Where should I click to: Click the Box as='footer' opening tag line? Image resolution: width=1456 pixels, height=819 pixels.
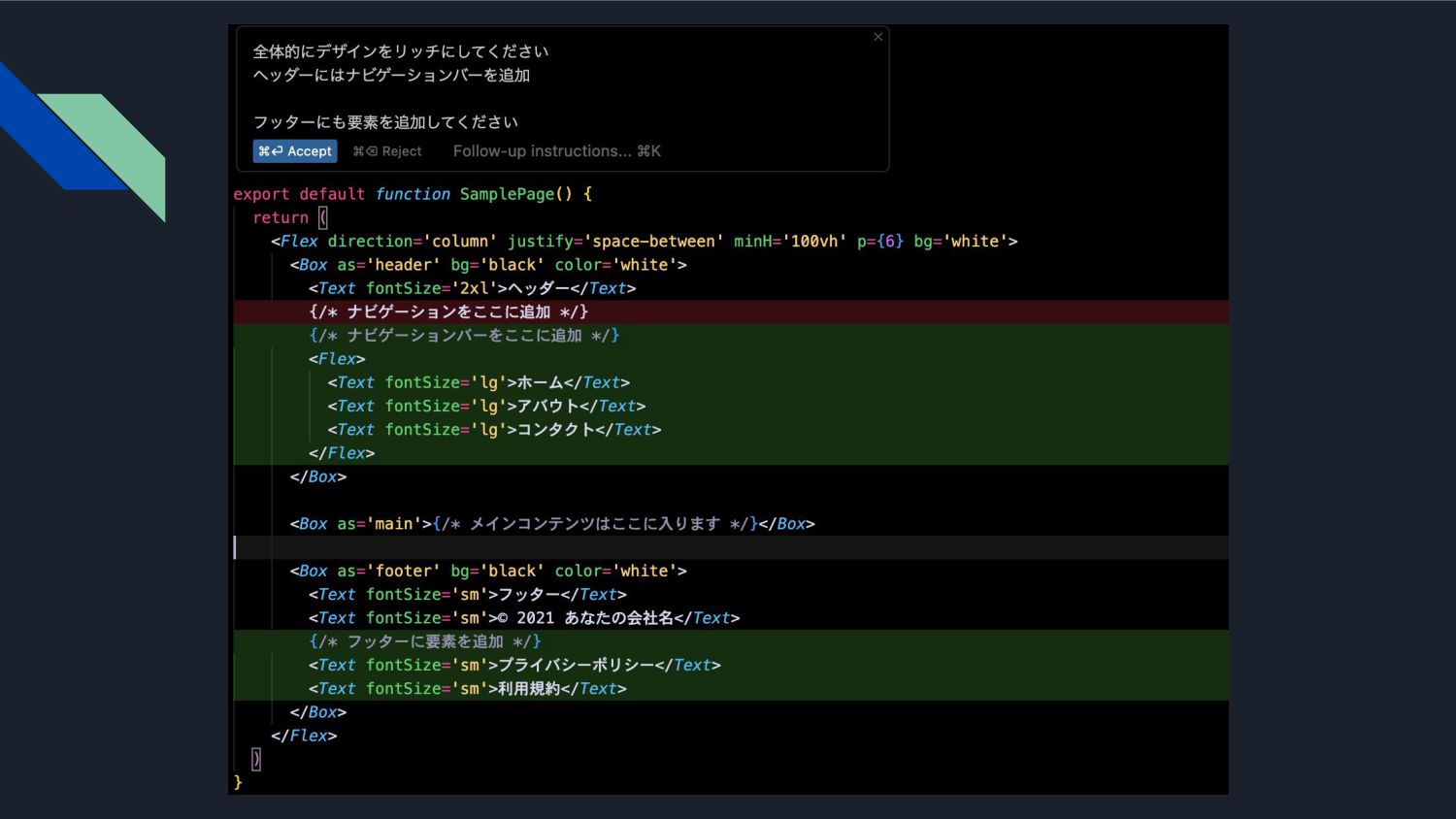coord(487,572)
